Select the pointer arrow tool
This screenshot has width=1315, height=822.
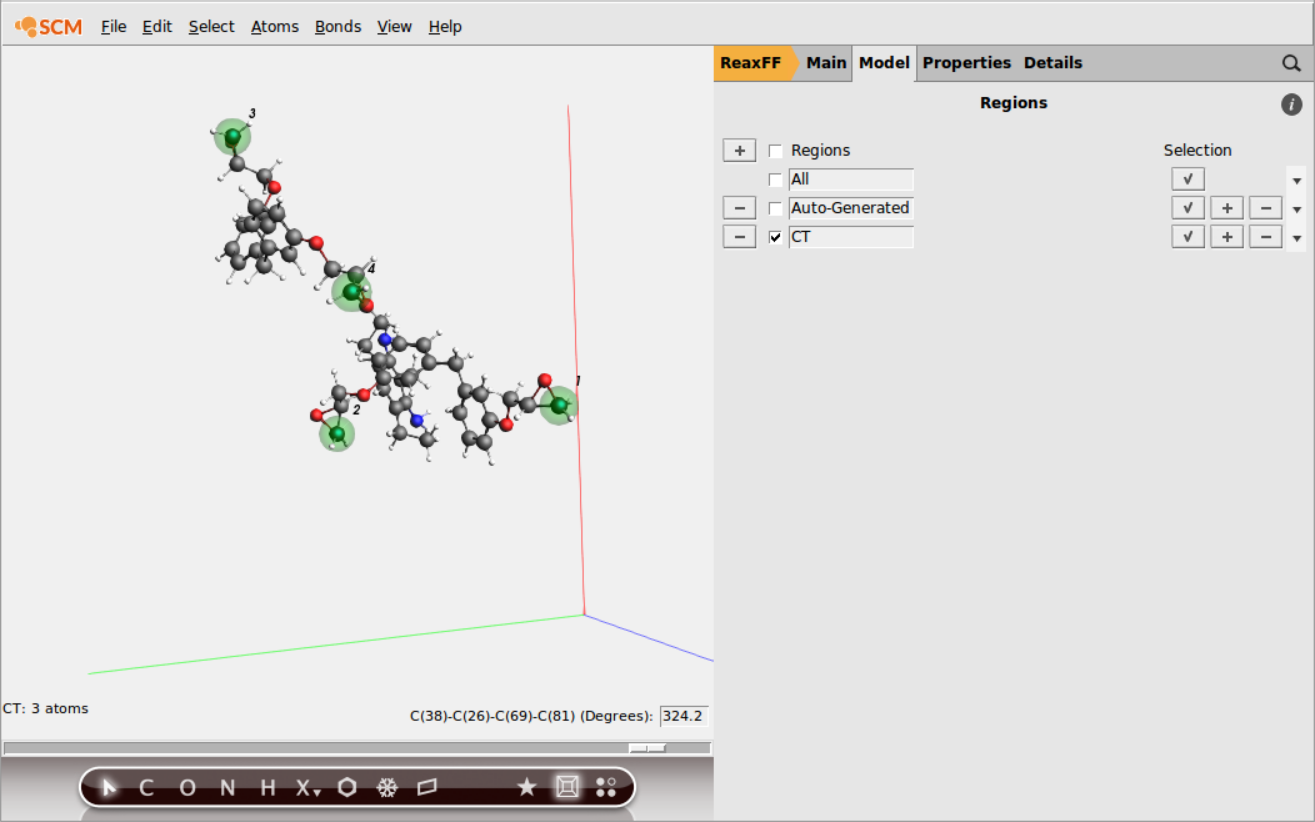pos(109,788)
